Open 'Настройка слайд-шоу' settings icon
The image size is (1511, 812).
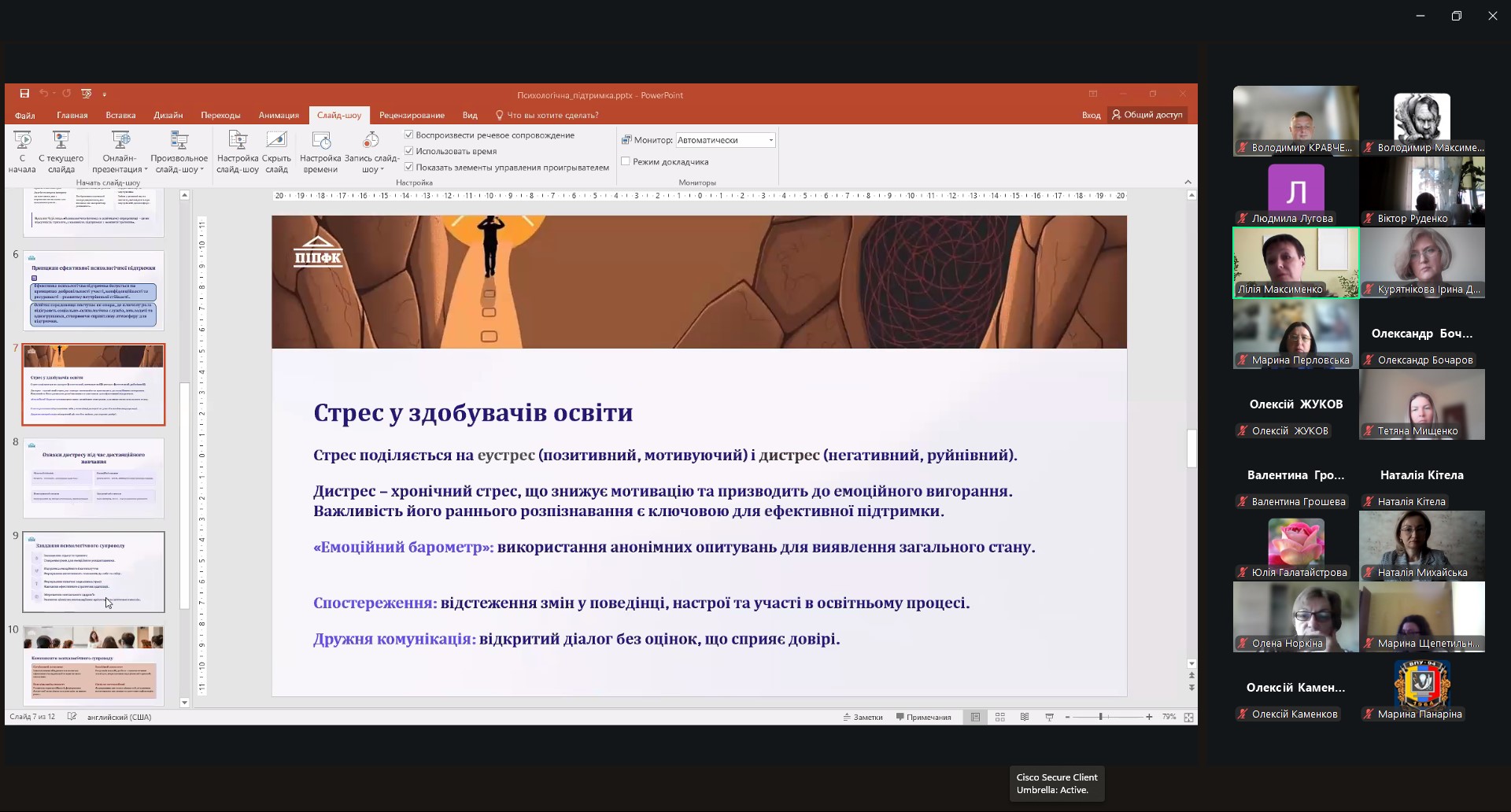[x=237, y=151]
